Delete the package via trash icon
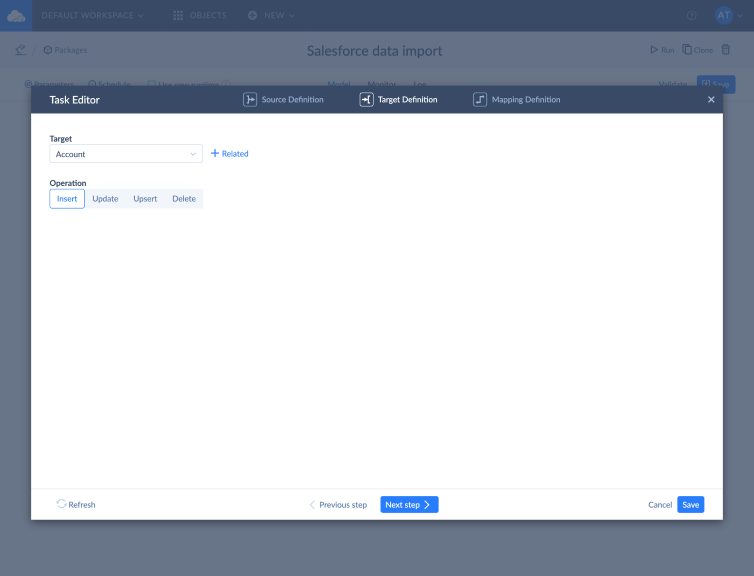This screenshot has width=754, height=576. (726, 50)
